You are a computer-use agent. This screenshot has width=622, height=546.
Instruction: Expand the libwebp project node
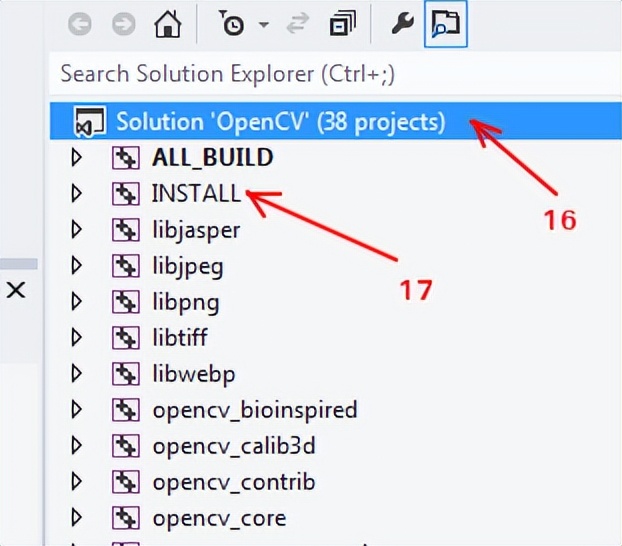click(x=77, y=374)
